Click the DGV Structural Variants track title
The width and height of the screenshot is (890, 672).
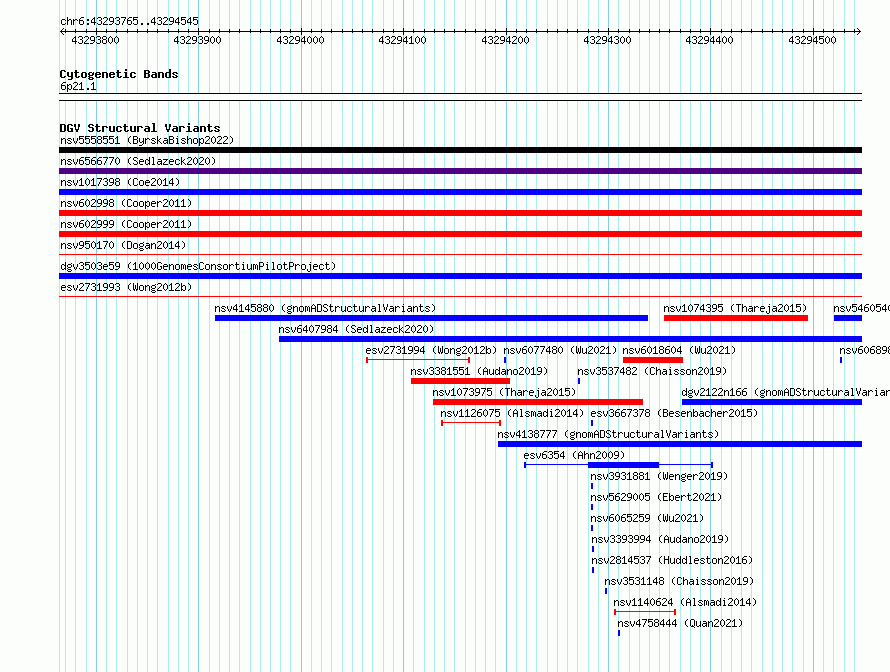click(140, 128)
